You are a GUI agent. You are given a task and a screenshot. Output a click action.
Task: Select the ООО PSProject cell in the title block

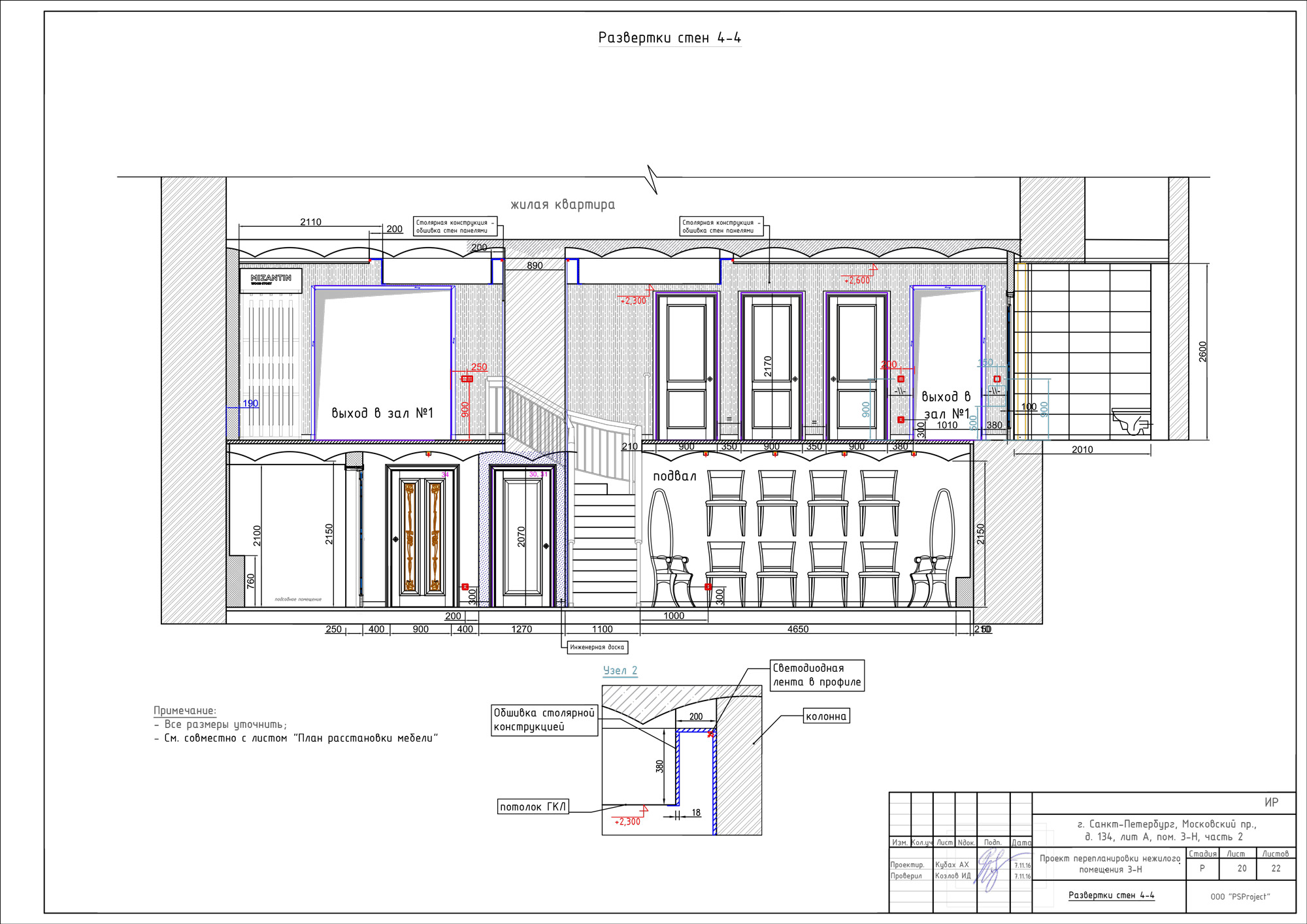pos(1240,897)
